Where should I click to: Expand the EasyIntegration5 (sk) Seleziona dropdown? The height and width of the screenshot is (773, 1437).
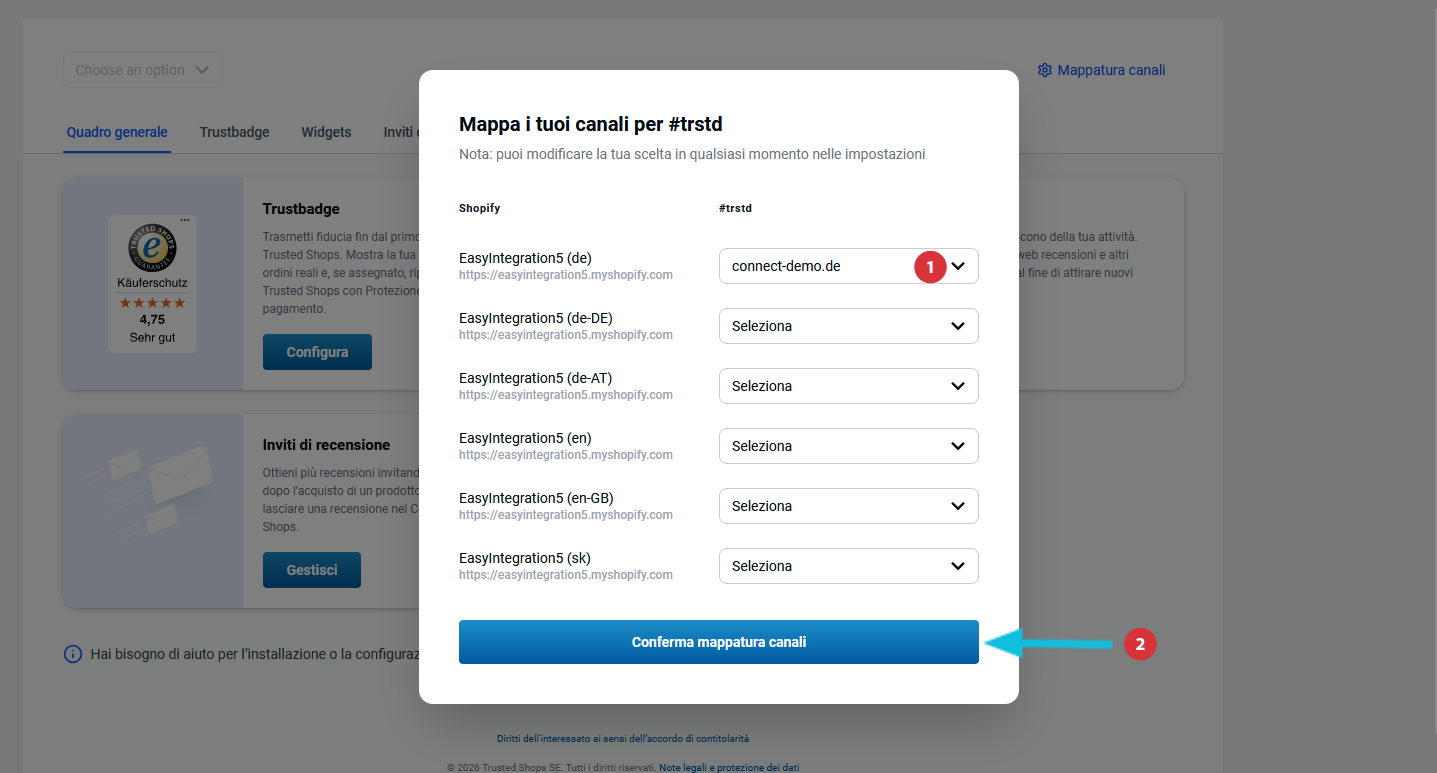pos(848,566)
